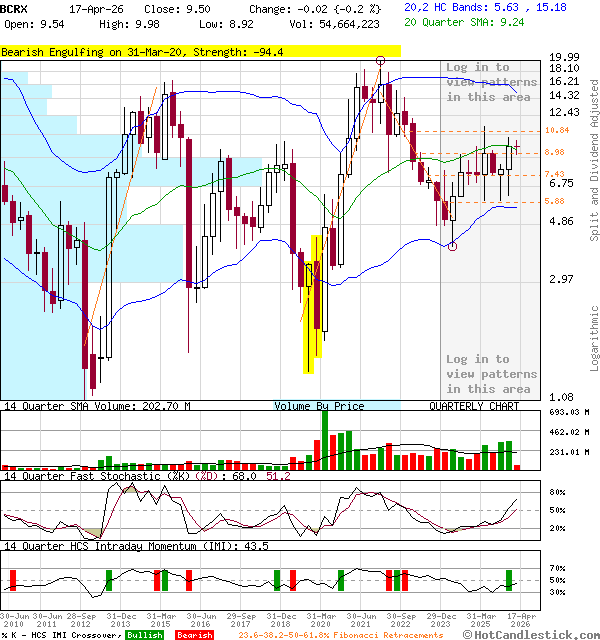Click the 10.84 Fibonacci level label
The height and width of the screenshot is (640, 600).
click(557, 131)
